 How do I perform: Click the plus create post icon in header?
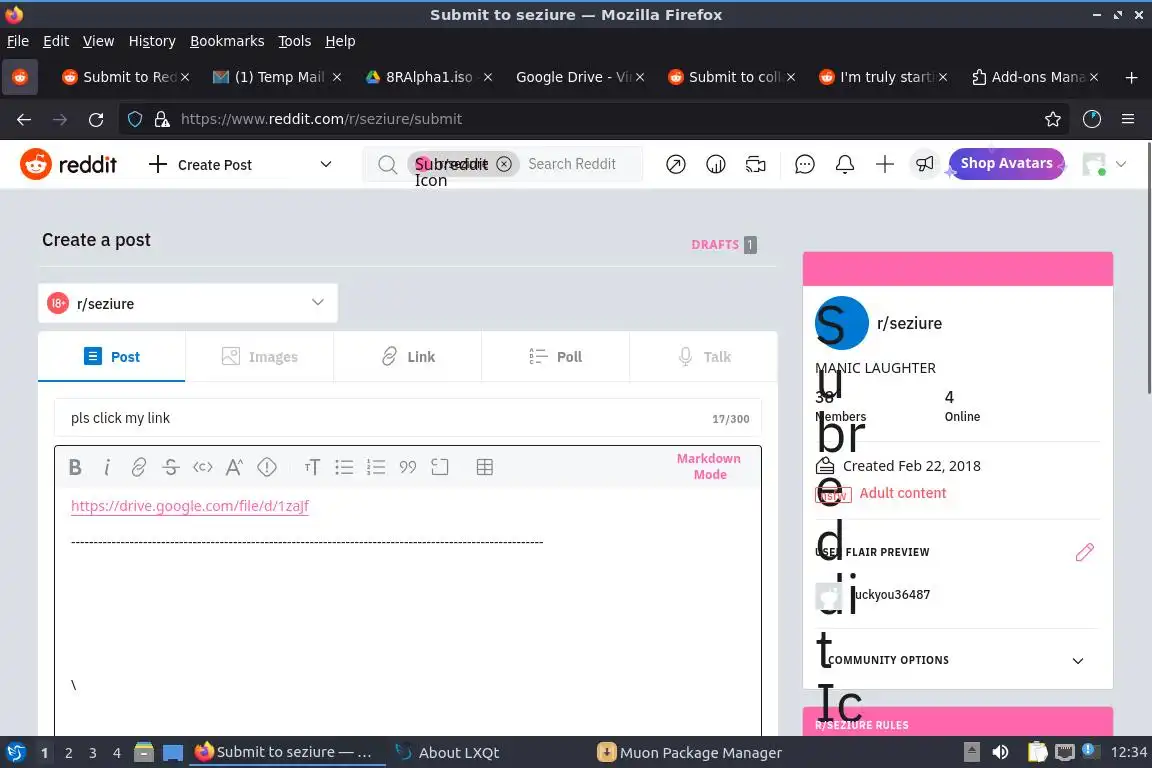coord(885,164)
